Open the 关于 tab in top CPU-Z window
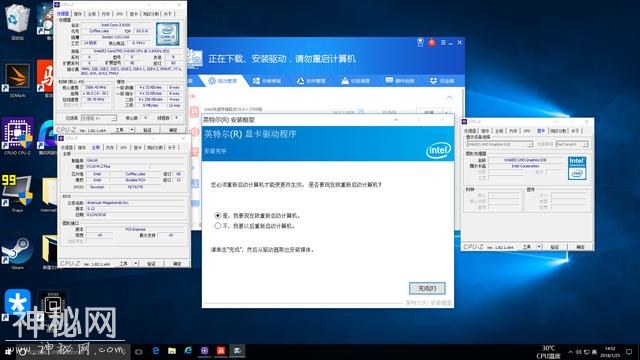The height and width of the screenshot is (360, 640). [x=168, y=14]
